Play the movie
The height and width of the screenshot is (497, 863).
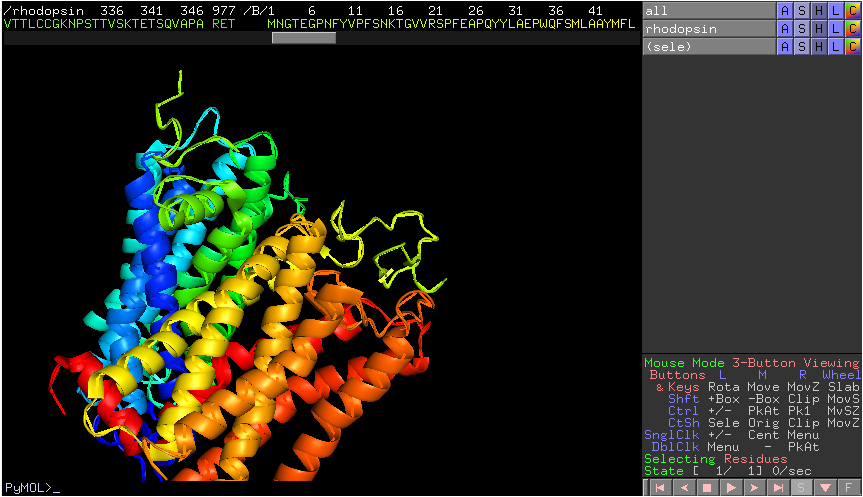click(x=731, y=488)
